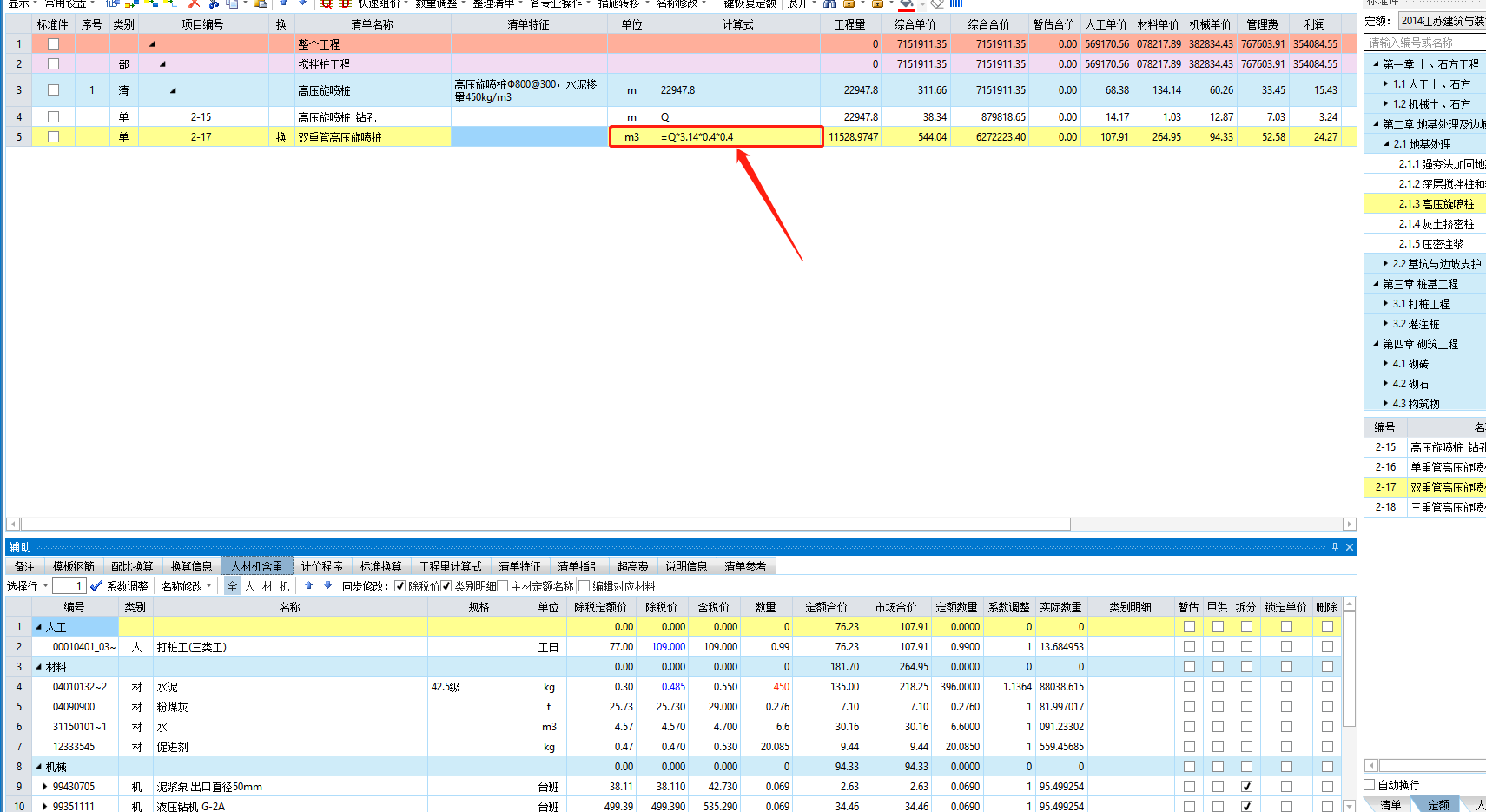Viewport: 1486px width, 812px height.
Task: Tick the 标准件 checkbox for row 2-17
Action: [x=53, y=136]
